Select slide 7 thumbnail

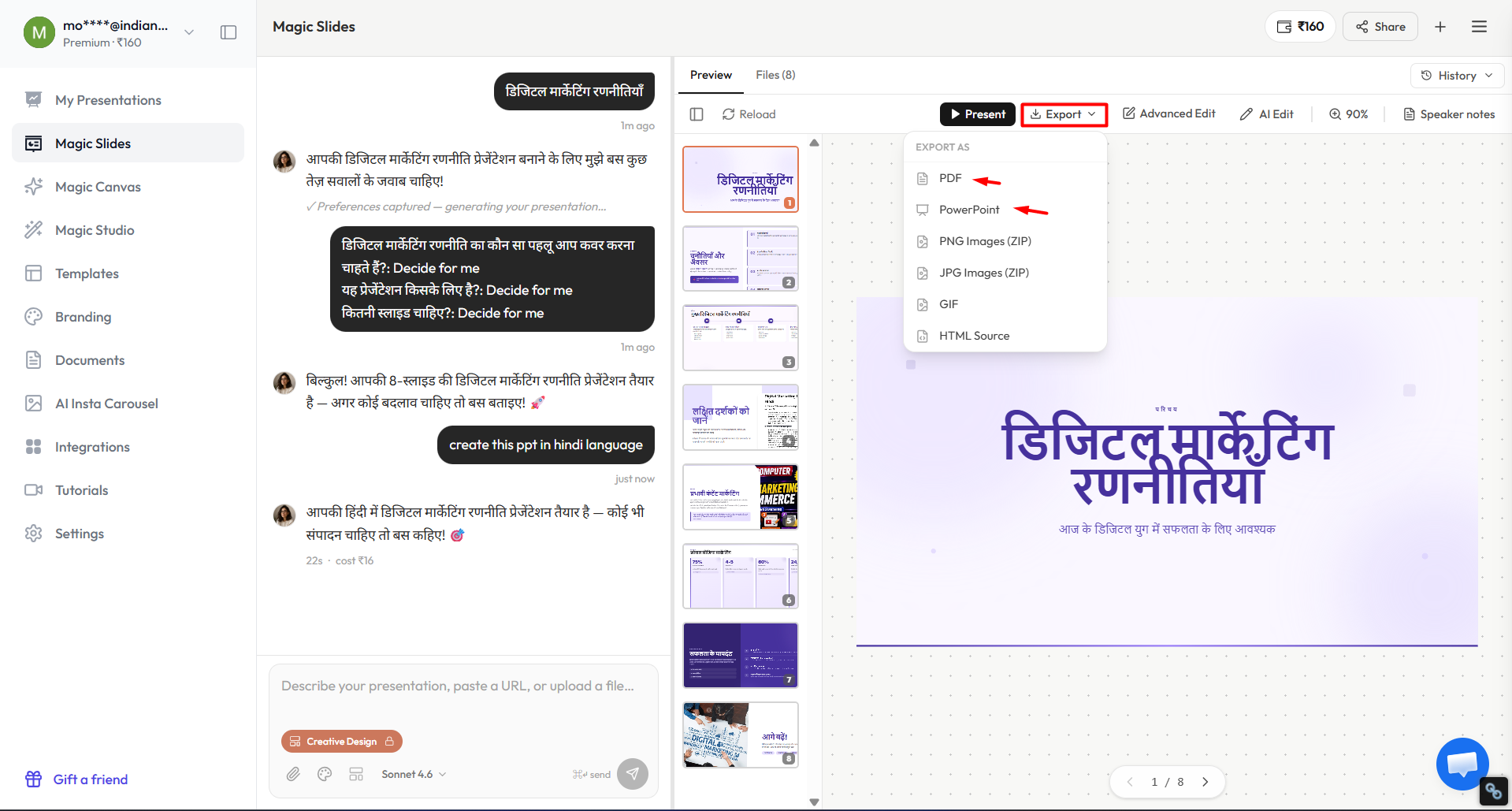(741, 656)
